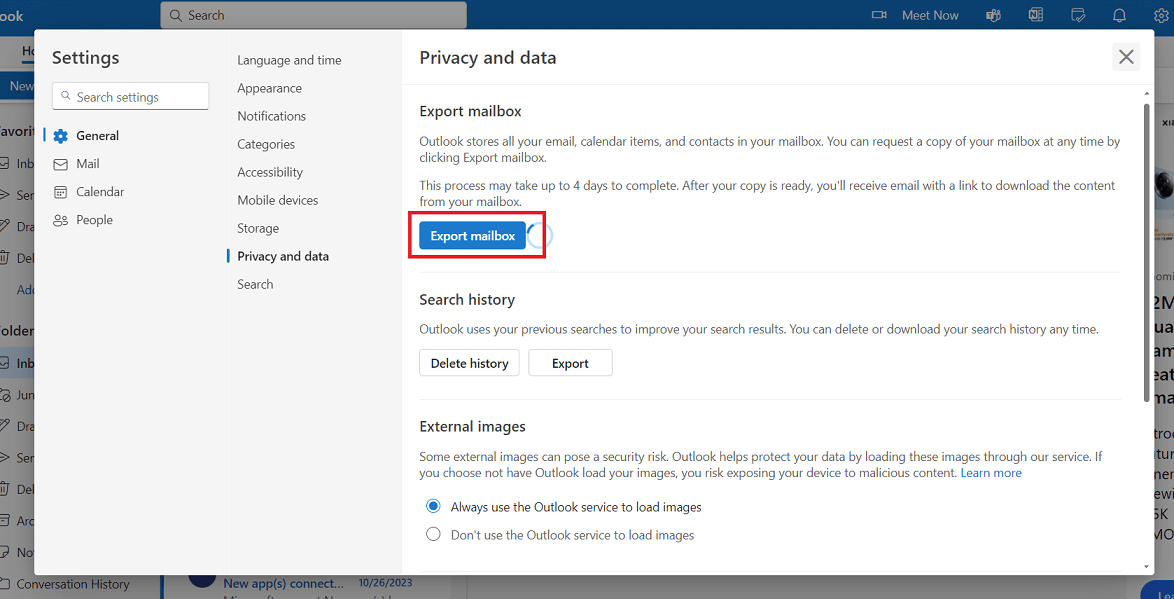This screenshot has width=1174, height=599.
Task: Click the People icon in Settings
Action: (x=61, y=220)
